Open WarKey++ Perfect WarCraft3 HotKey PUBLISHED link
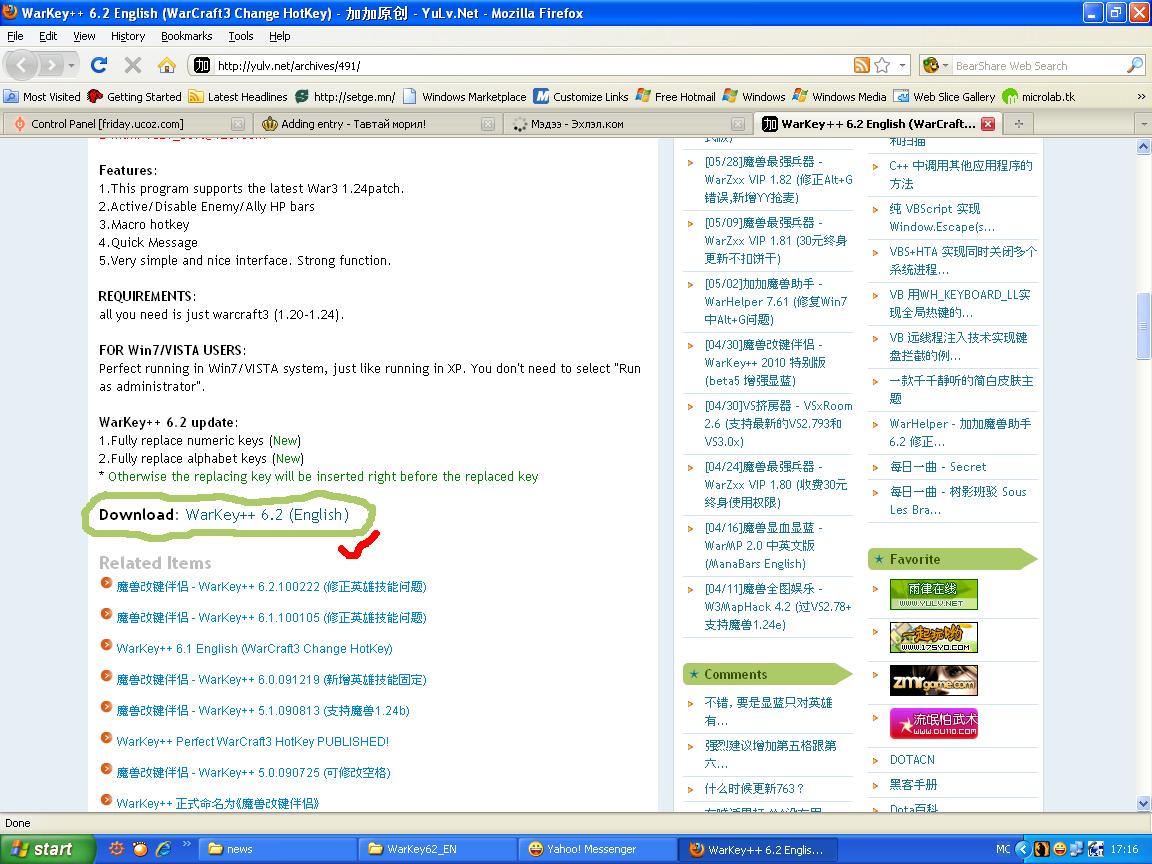The width and height of the screenshot is (1152, 864). (x=253, y=741)
